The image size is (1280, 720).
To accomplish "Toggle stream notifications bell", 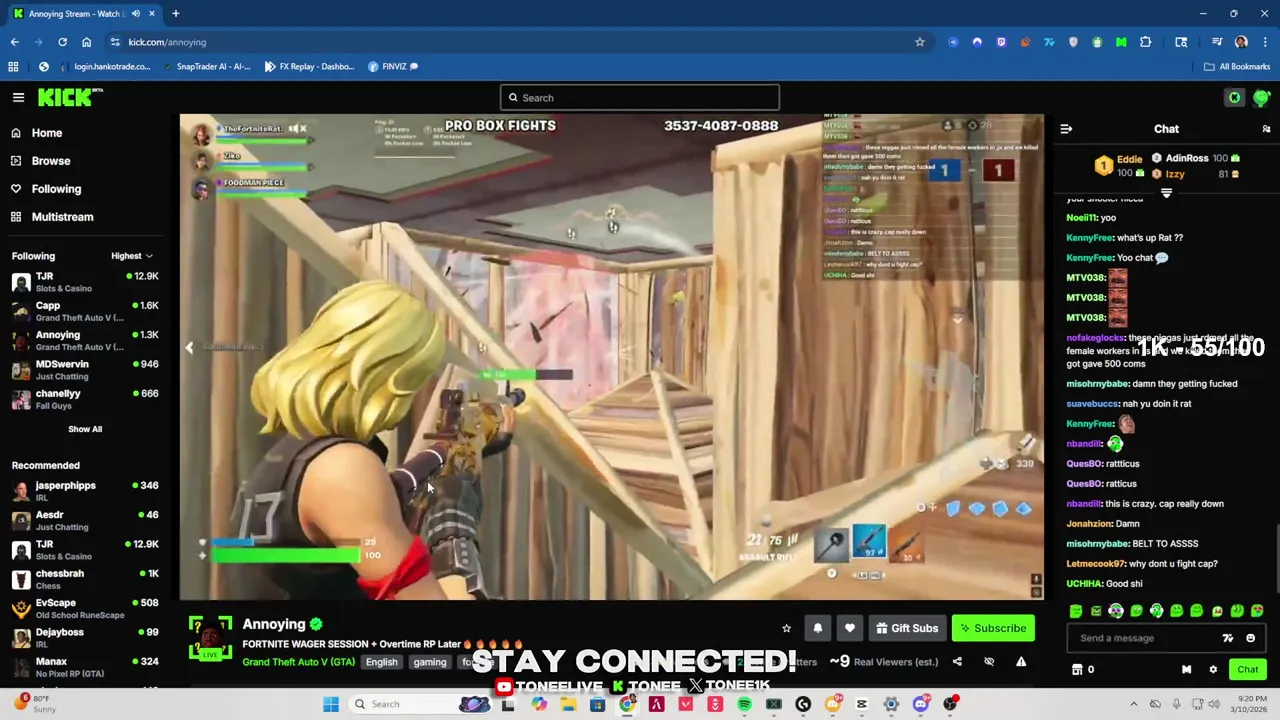I will pyautogui.click(x=817, y=628).
